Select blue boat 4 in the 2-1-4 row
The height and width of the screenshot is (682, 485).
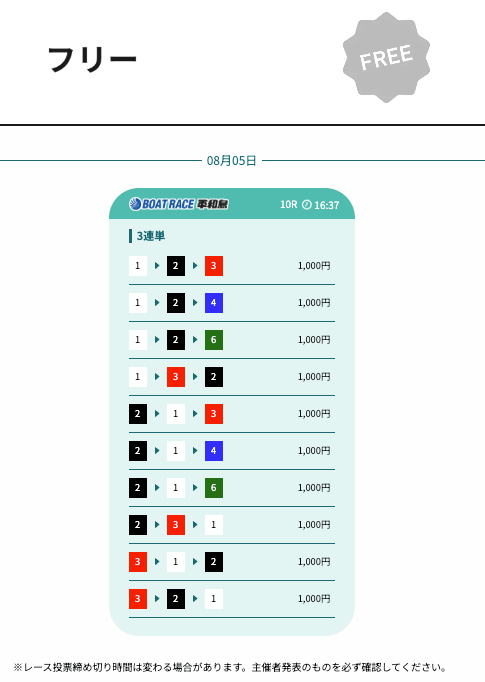coord(214,451)
